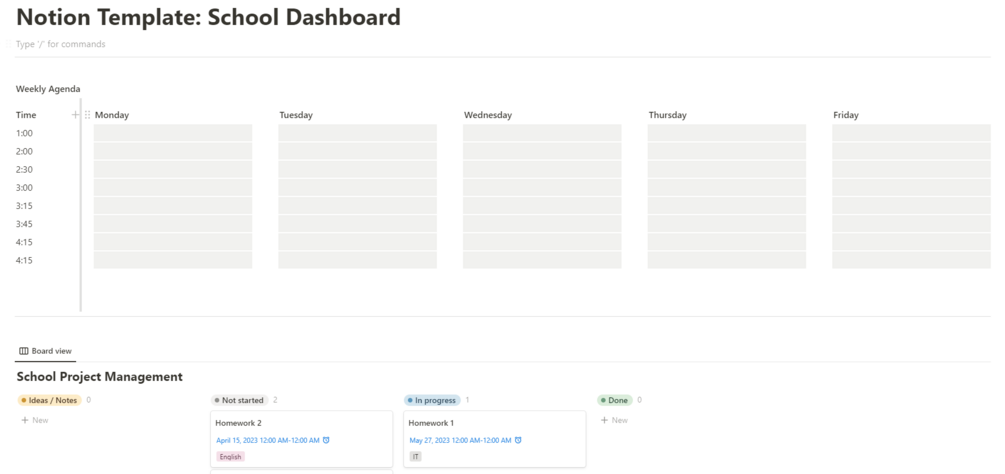Add new card under Done column
1005x474 pixels.
pos(614,420)
